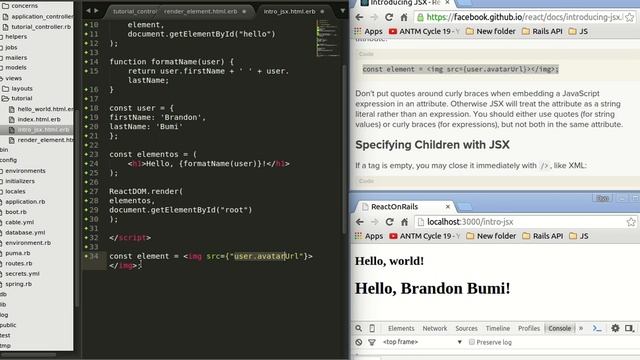The height and width of the screenshot is (360, 640).
Task: Select the Introducing JSX browser tab
Action: pos(404,3)
